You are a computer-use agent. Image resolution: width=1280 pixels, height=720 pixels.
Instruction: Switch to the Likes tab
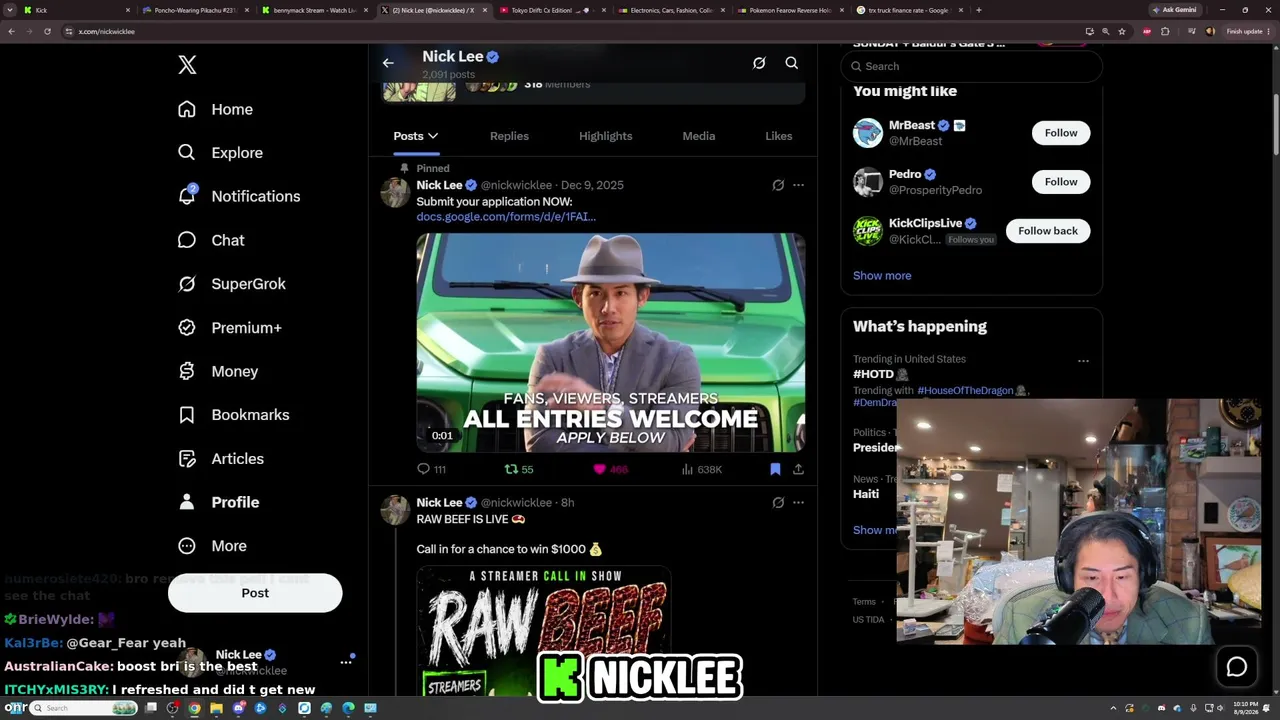779,136
